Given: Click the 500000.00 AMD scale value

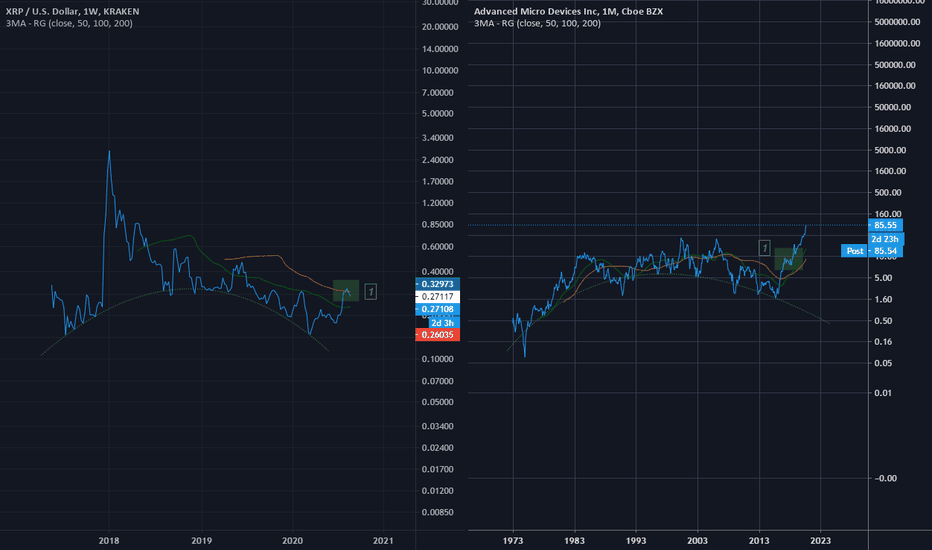Looking at the screenshot, I should coord(895,65).
